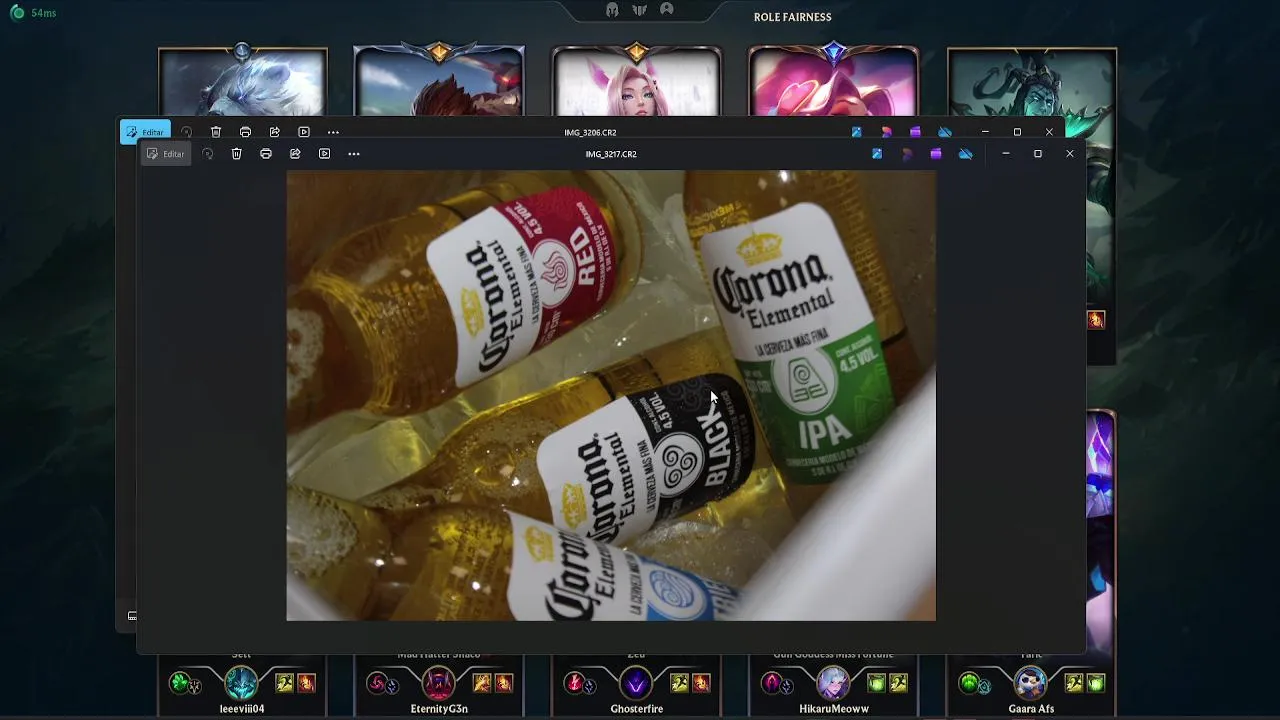Click the 54ms ping indicator
This screenshot has height=720, width=1280.
coord(33,13)
